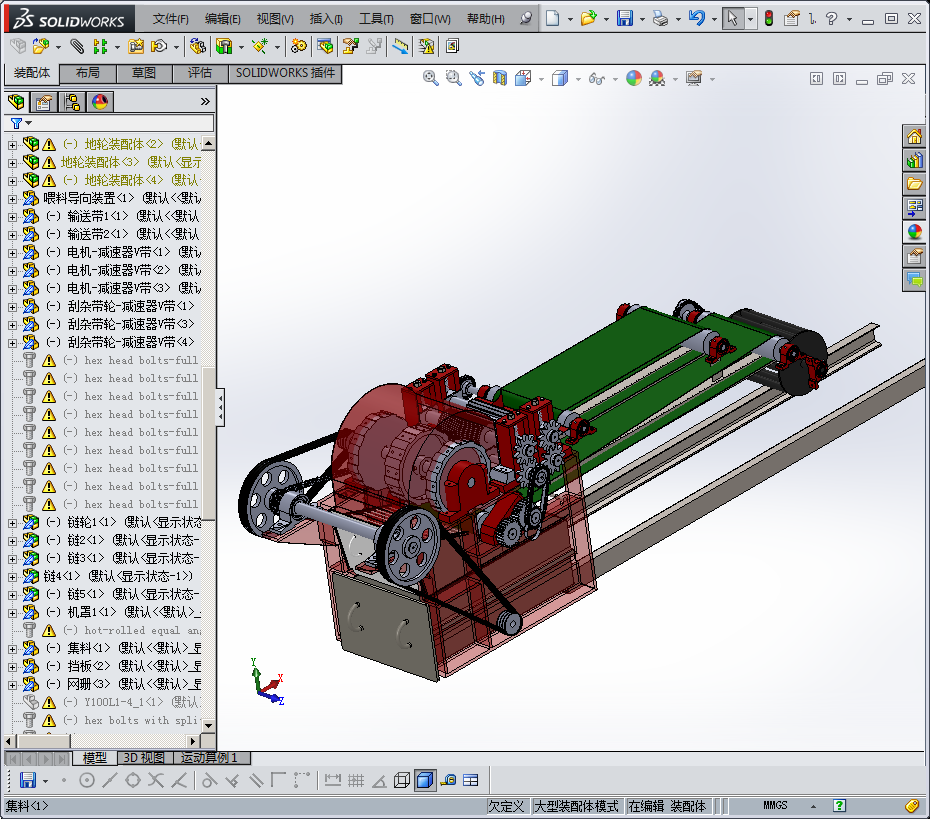Image resolution: width=930 pixels, height=819 pixels.
Task: Open the 编辑(E) menu
Action: tap(222, 19)
